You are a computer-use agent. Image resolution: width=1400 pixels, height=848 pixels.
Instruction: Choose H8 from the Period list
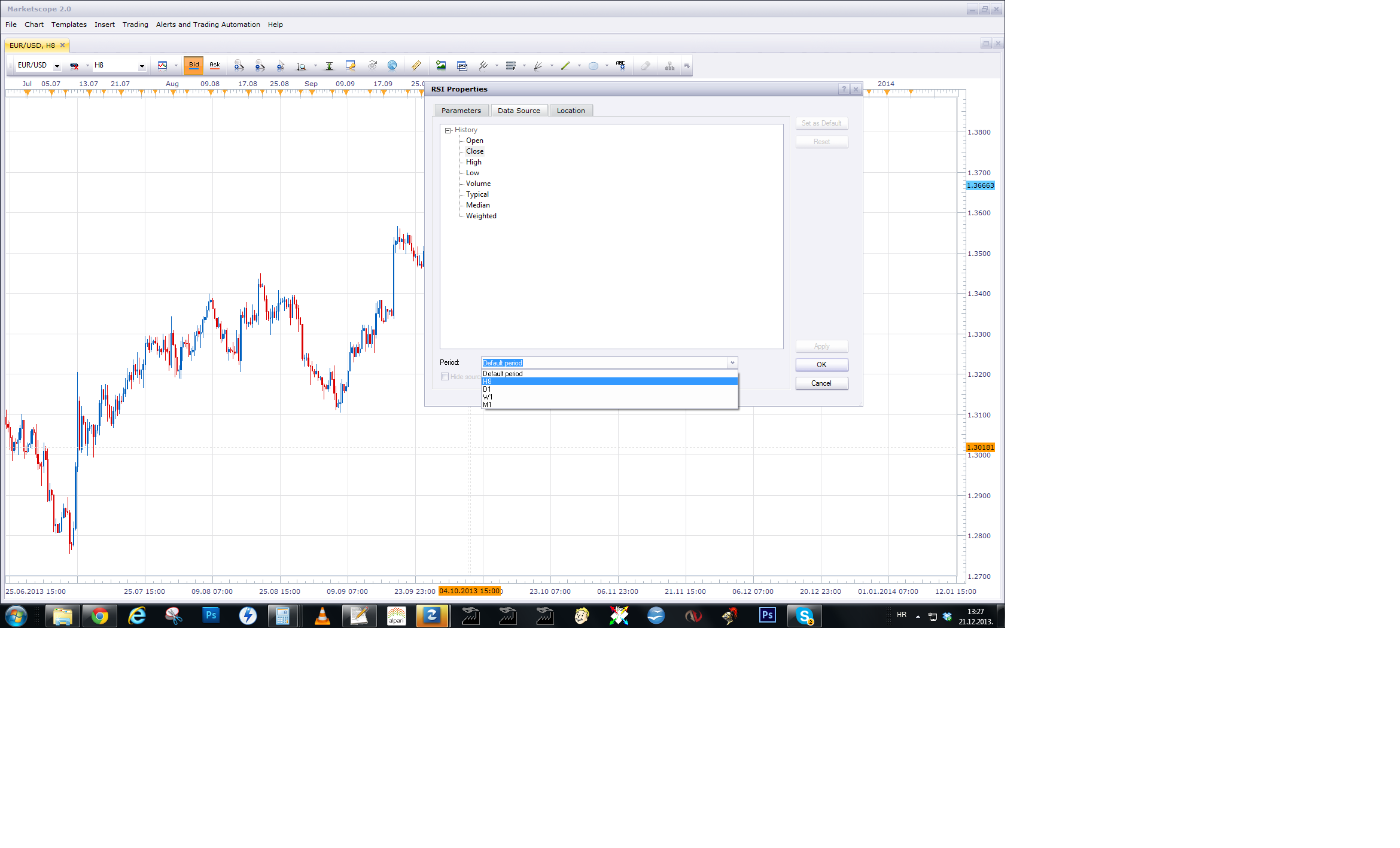[x=610, y=382]
